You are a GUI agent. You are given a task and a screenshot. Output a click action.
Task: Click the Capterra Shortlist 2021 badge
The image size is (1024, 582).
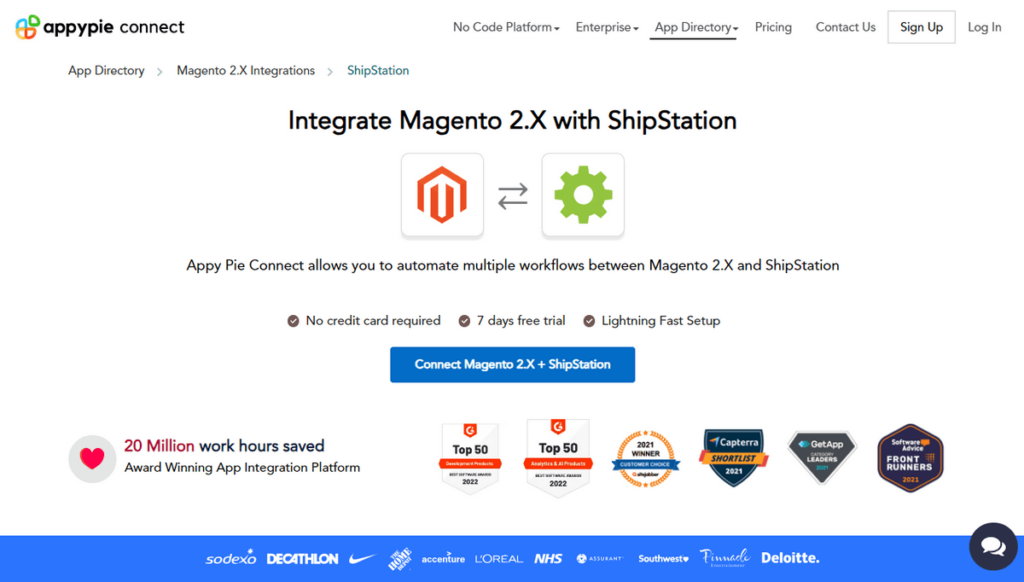click(733, 458)
